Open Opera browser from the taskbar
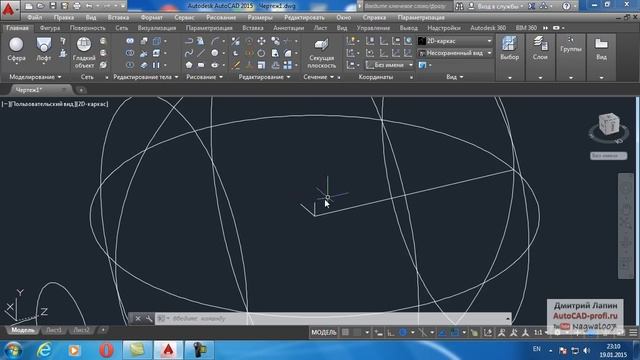This screenshot has width=640, height=360. pyautogui.click(x=106, y=350)
